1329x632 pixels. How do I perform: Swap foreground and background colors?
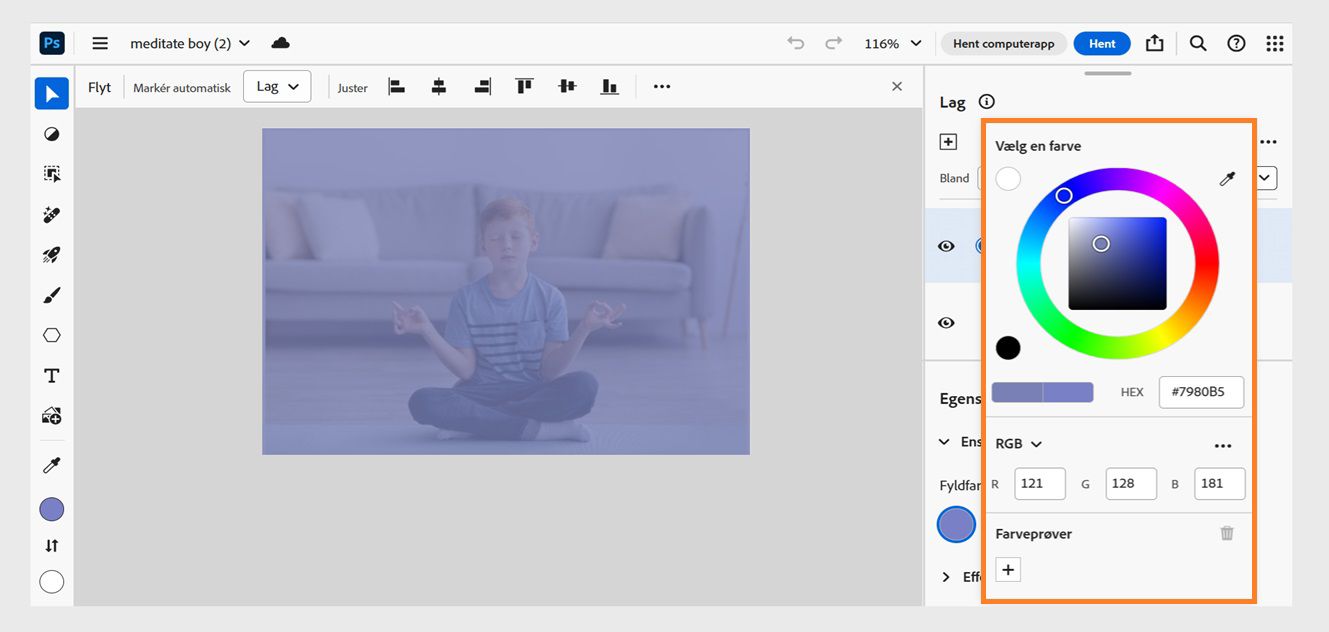pos(52,546)
